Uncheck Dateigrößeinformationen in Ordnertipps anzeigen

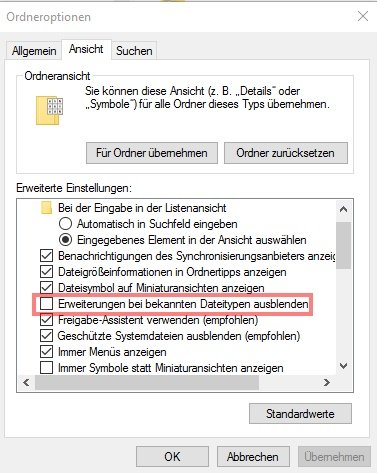[x=46, y=272]
